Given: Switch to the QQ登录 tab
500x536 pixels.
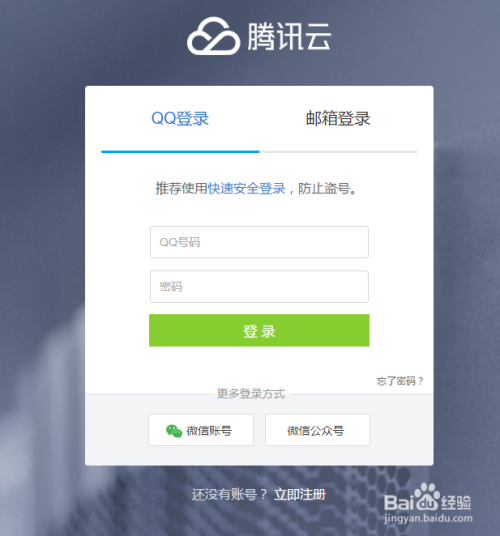Looking at the screenshot, I should [x=180, y=119].
